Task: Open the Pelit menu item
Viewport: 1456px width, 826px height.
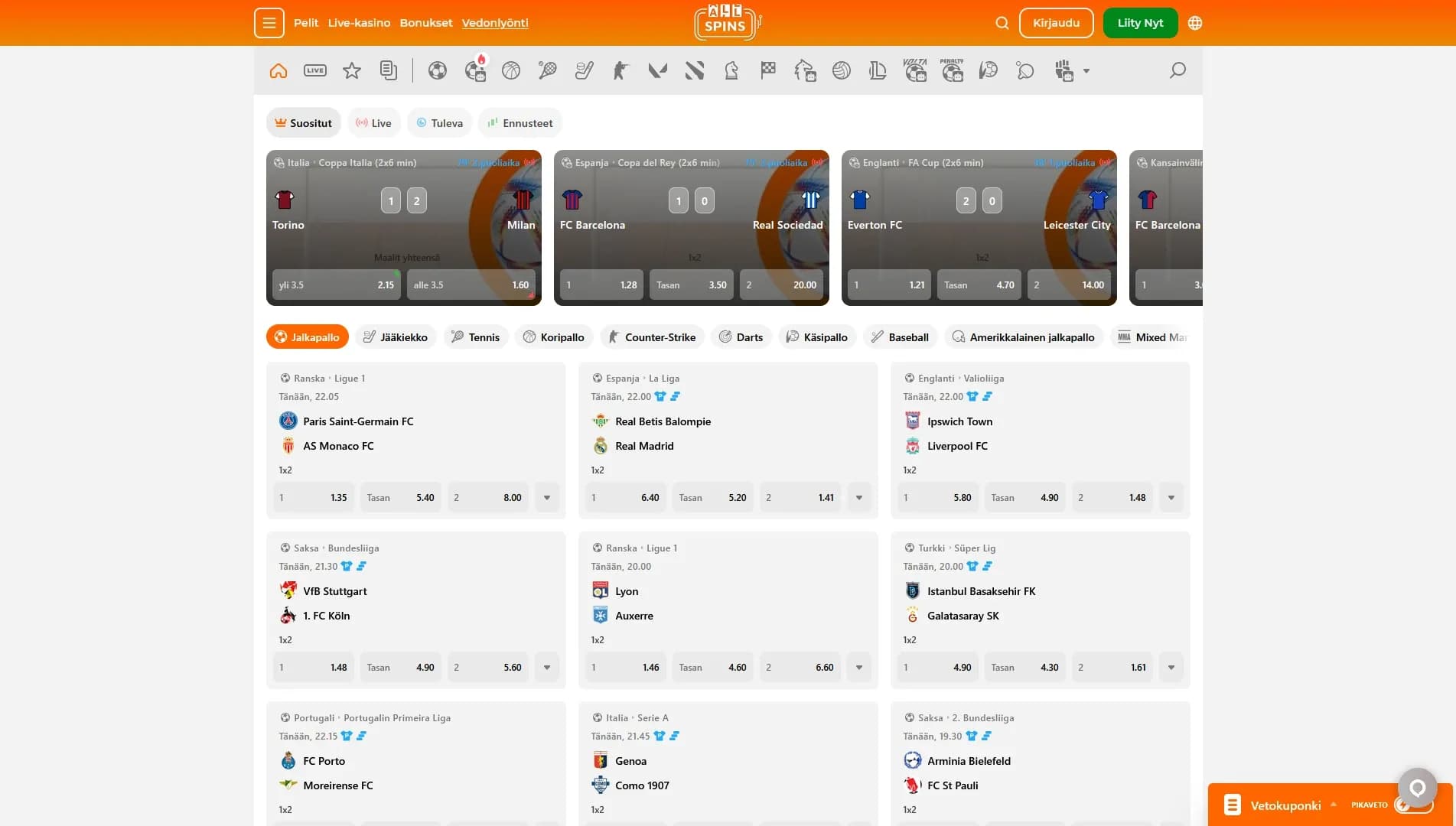Action: click(306, 23)
